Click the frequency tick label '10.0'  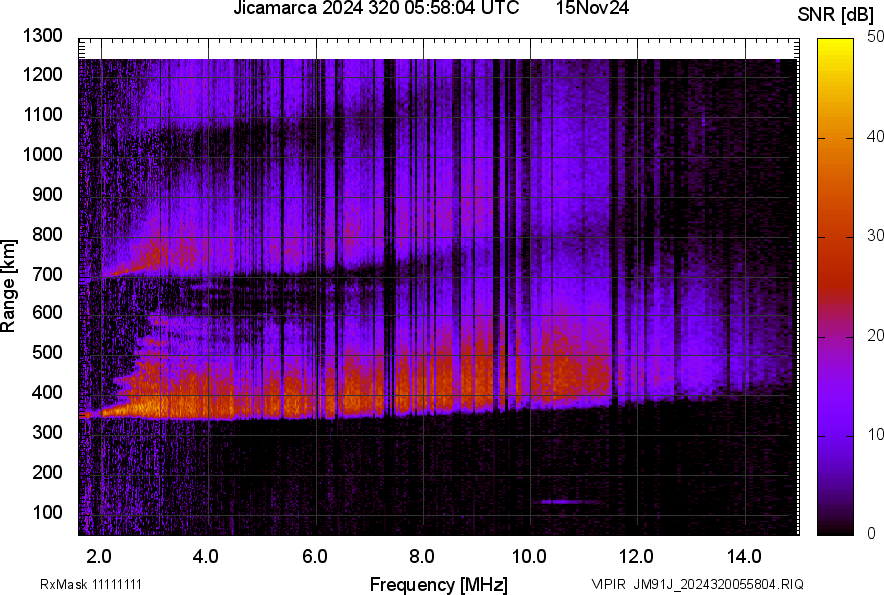click(529, 557)
